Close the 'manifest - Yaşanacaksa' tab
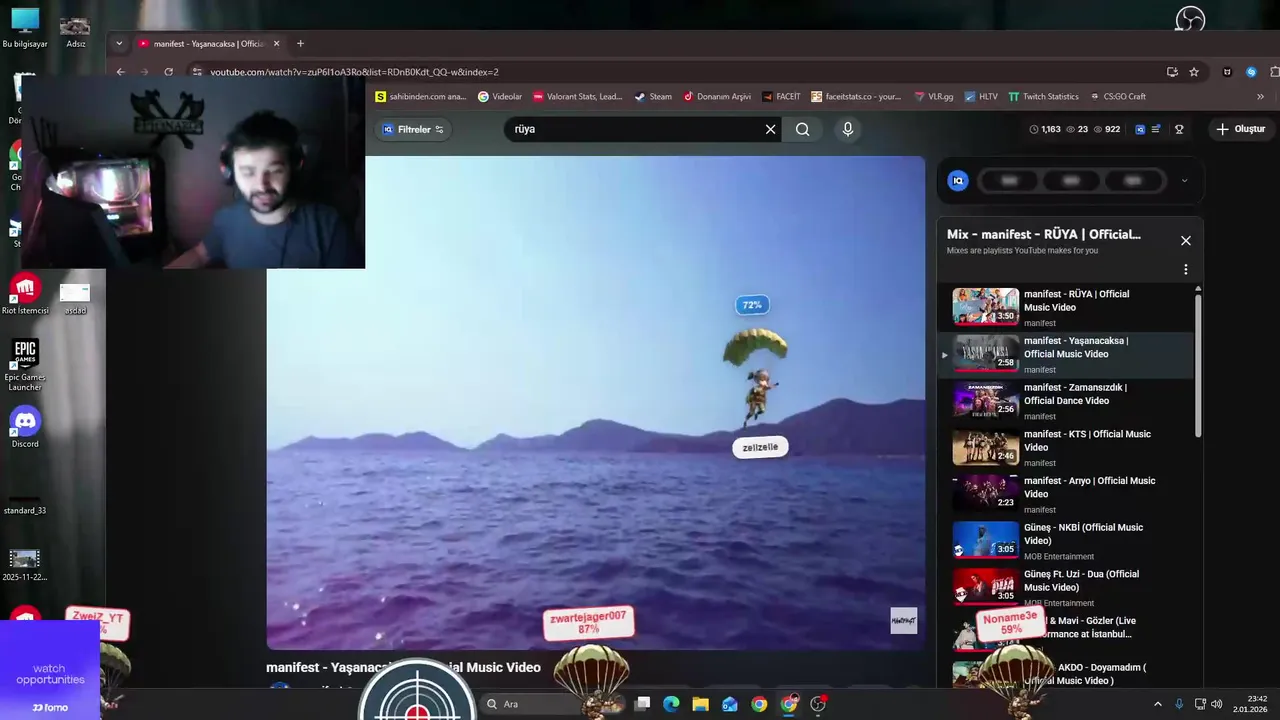Image resolution: width=1280 pixels, height=720 pixels. tap(276, 43)
